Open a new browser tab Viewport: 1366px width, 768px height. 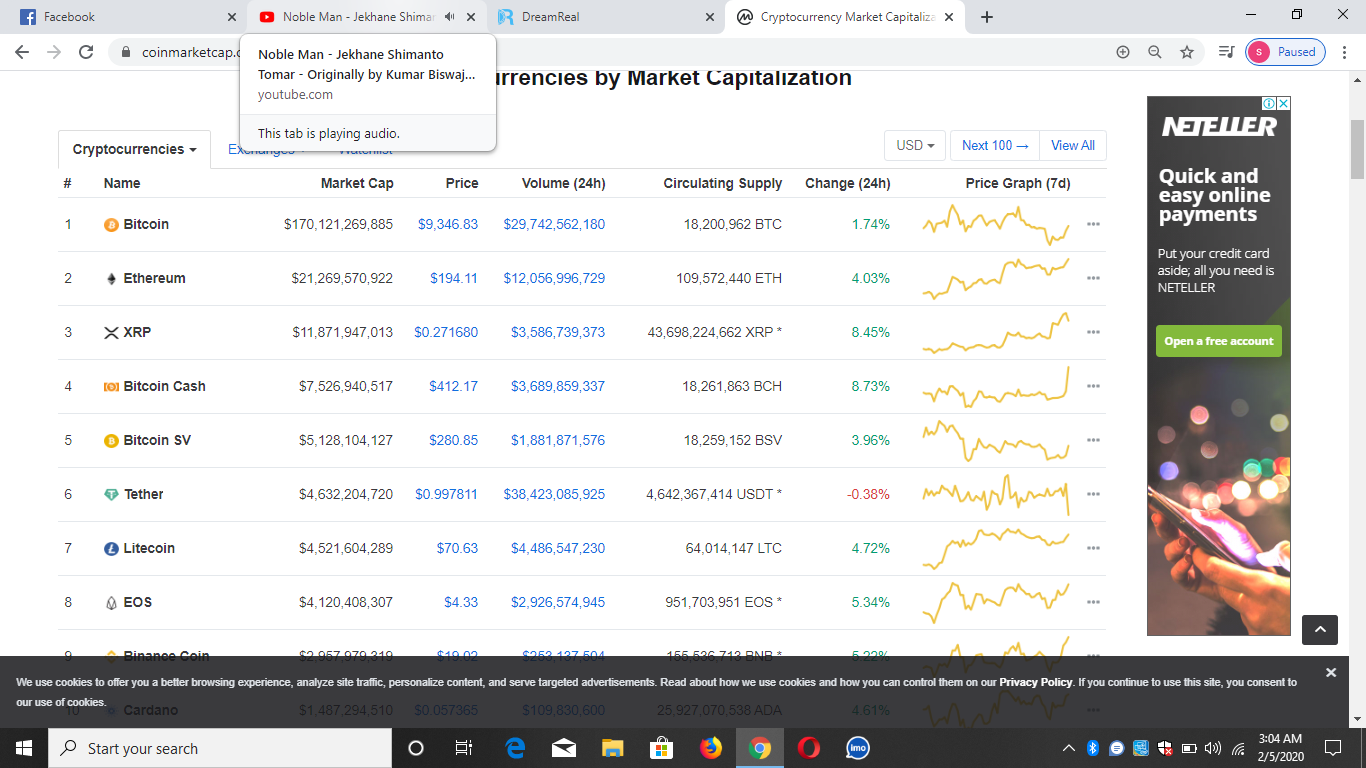(x=987, y=17)
